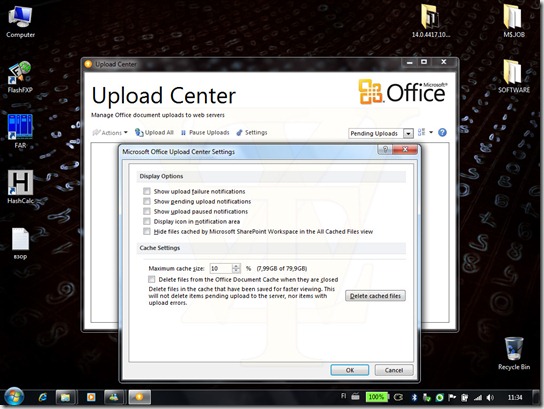
Task: Click the safely remove hardware tray icon
Action: coord(427,398)
